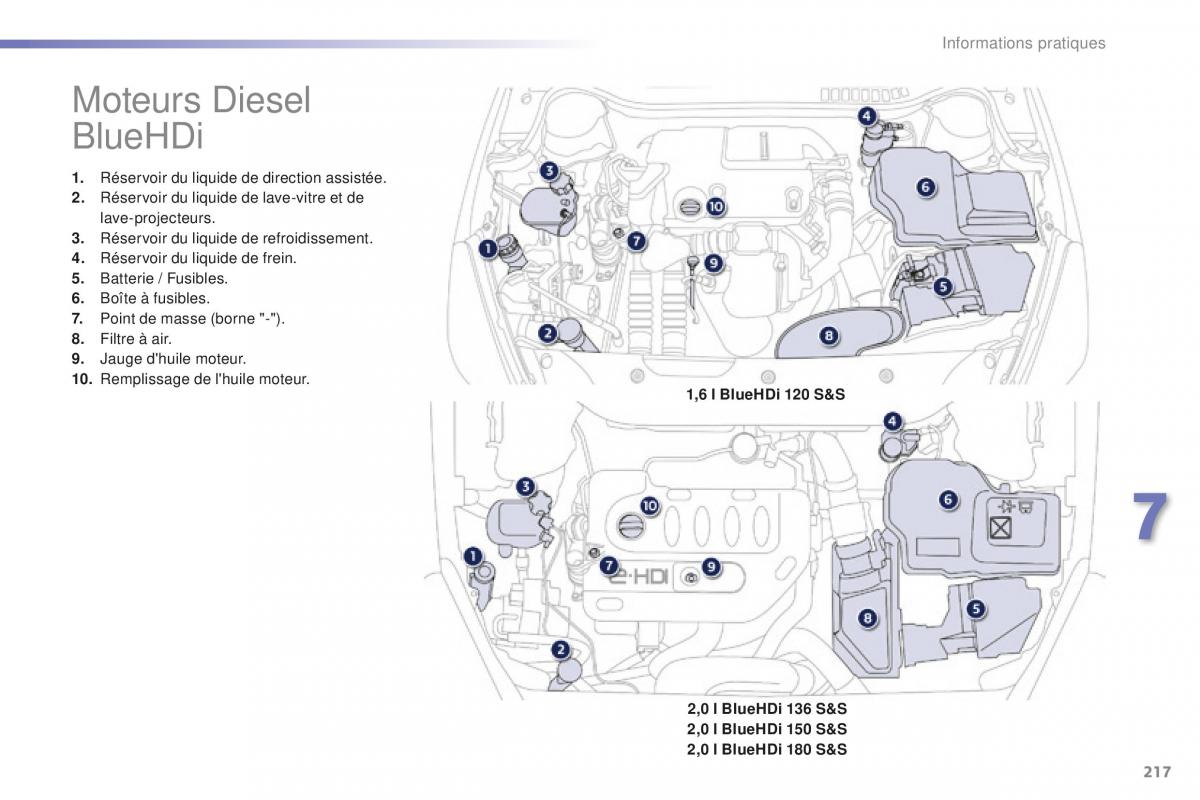The height and width of the screenshot is (800, 1200).
Task: Select marker 4 in the 1,6 l BlueHDi diagram
Action: (865, 116)
